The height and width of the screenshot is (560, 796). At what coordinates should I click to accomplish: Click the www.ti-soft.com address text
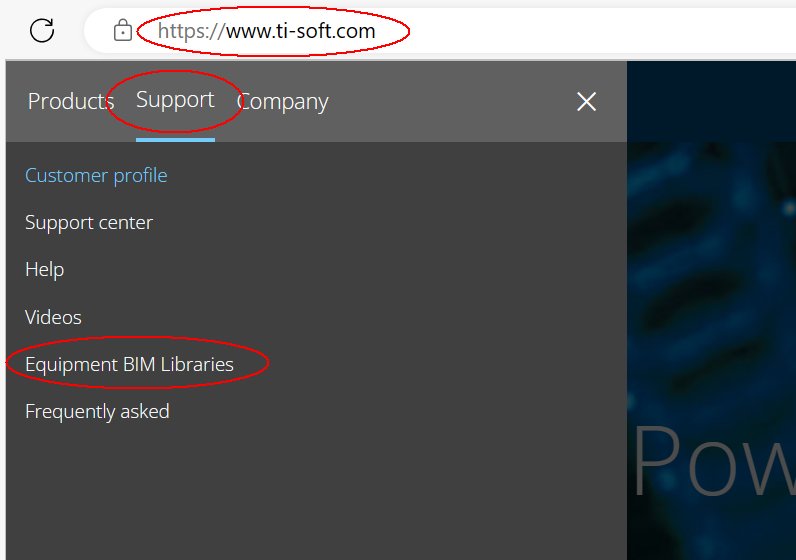click(x=300, y=31)
